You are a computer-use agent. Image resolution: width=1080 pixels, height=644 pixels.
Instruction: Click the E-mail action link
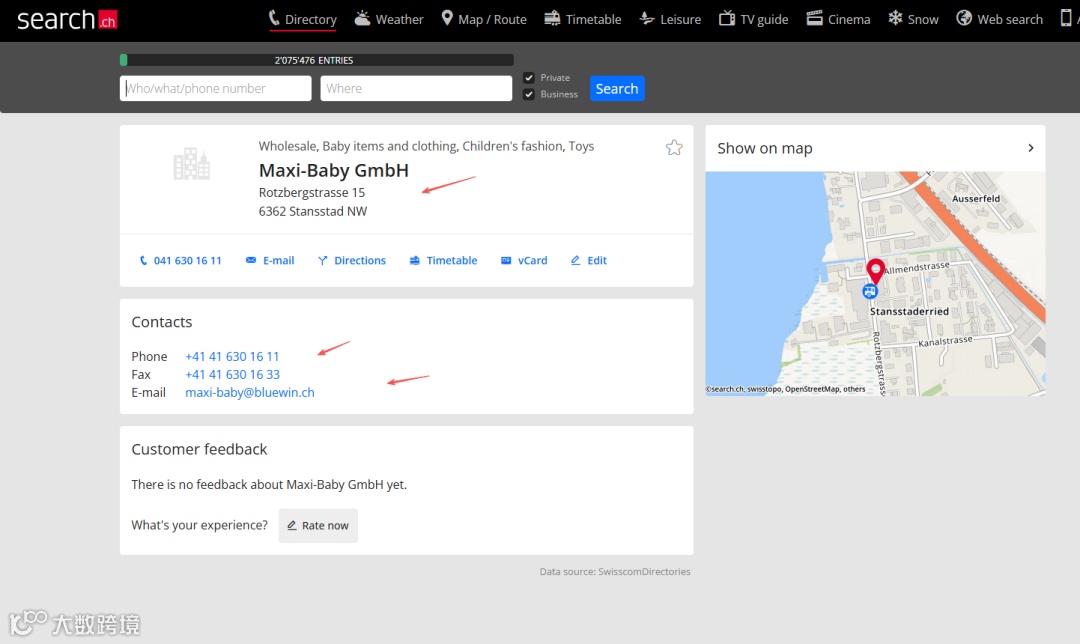[x=270, y=260]
